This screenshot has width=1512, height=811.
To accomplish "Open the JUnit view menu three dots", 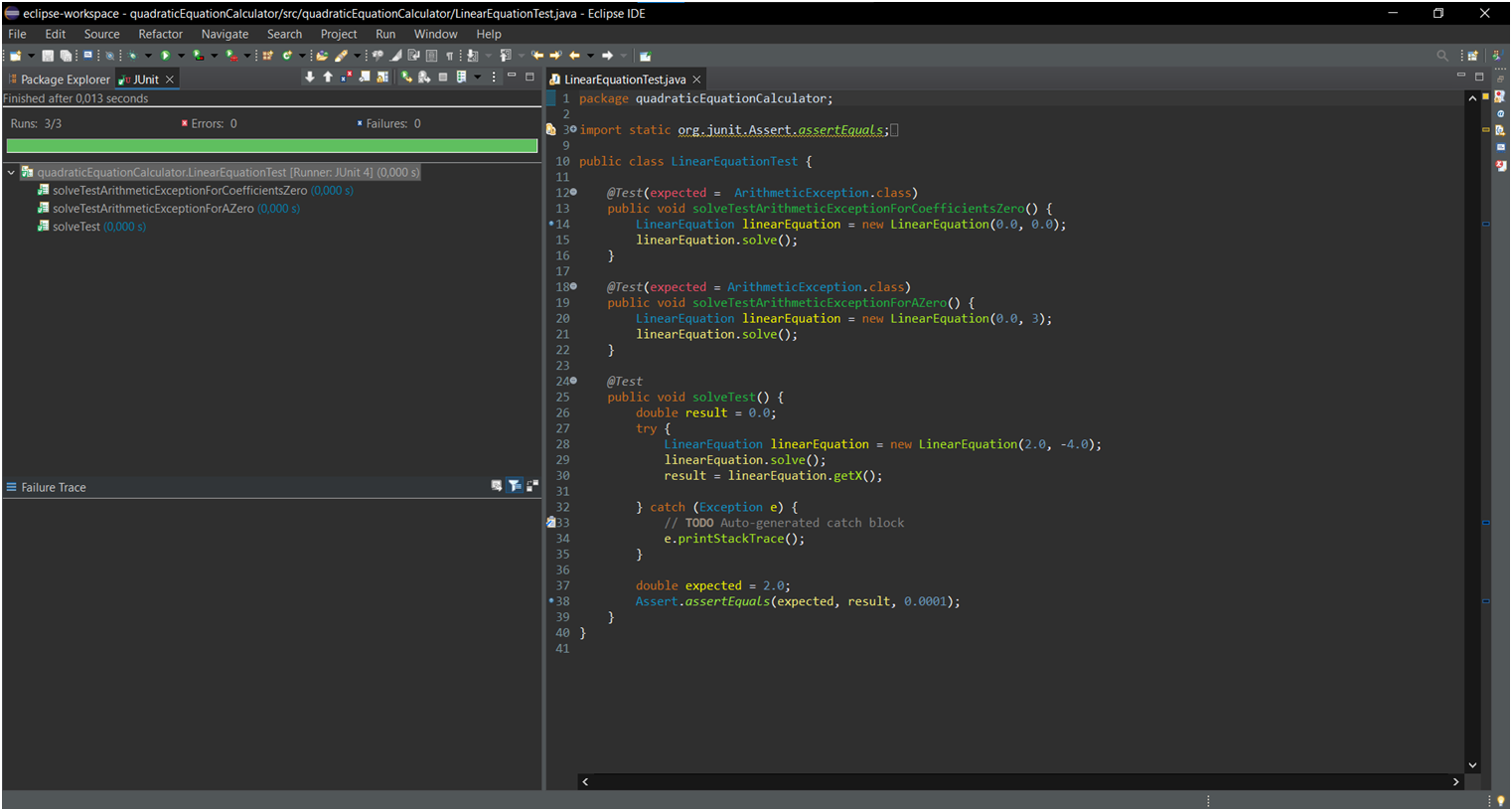I will 494,77.
